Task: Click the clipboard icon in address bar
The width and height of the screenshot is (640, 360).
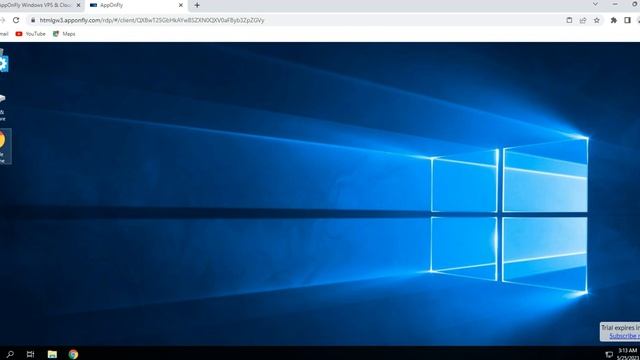Action: (x=569, y=20)
